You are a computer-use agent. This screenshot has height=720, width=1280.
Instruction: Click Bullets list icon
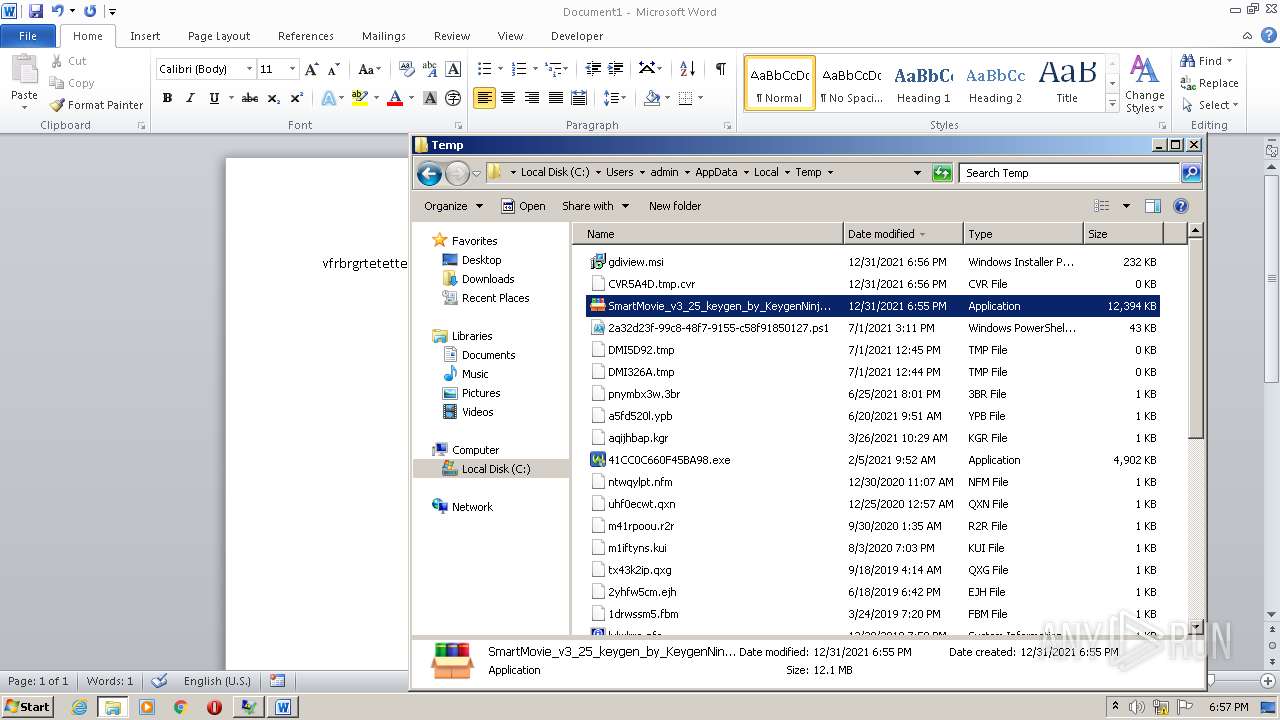point(484,69)
